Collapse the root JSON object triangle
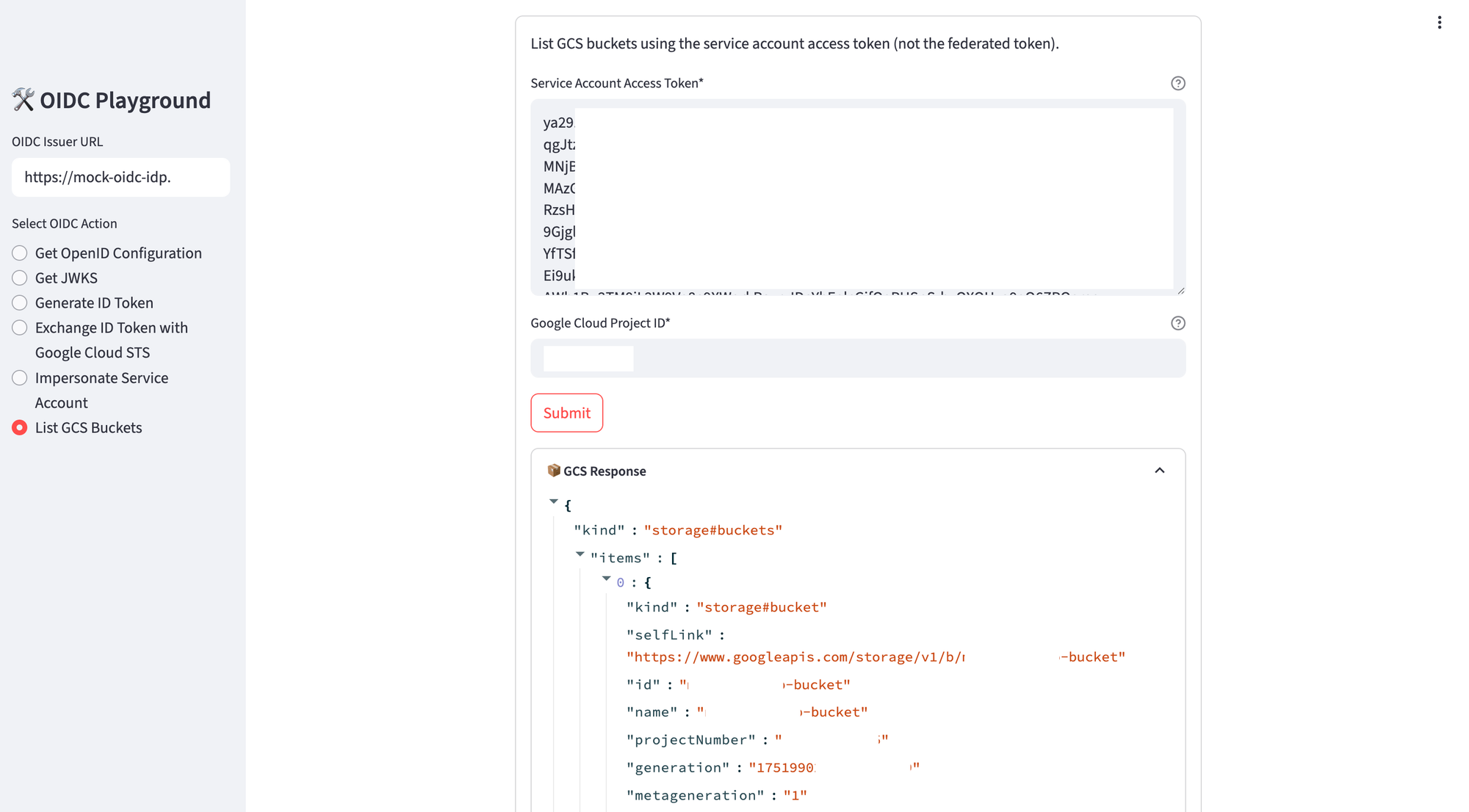Image resolution: width=1469 pixels, height=812 pixels. coord(554,501)
